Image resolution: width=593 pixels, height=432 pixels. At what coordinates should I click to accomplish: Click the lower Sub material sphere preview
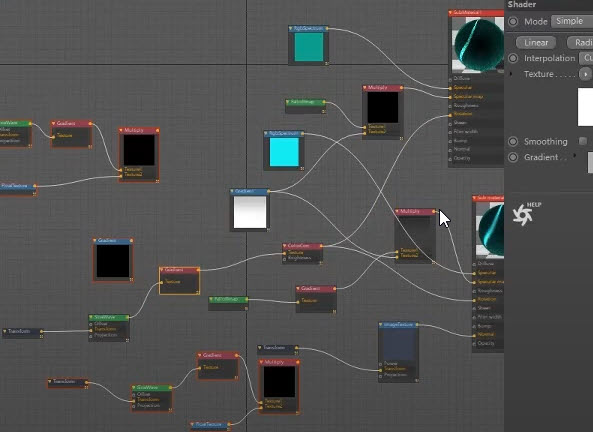pyautogui.click(x=490, y=230)
